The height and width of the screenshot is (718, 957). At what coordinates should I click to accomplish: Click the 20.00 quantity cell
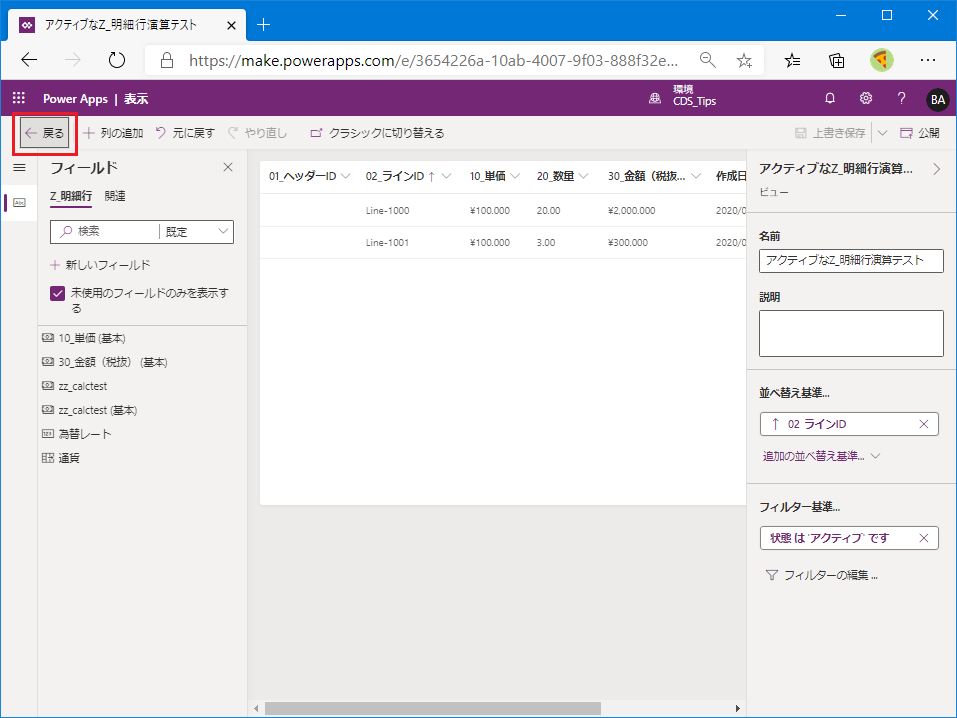pyautogui.click(x=548, y=211)
